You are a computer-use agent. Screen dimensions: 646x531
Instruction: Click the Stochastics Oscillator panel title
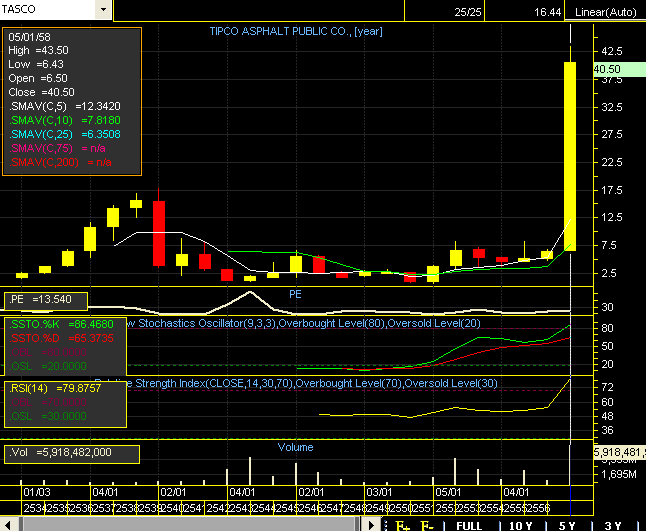[x=304, y=323]
